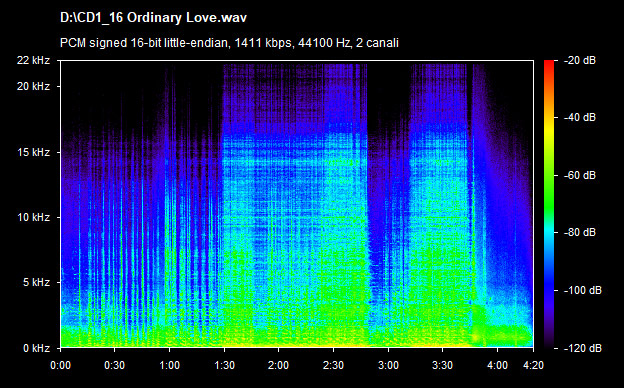Click the '4:20' end time label
Screen dimensions: 624x388
click(x=533, y=365)
